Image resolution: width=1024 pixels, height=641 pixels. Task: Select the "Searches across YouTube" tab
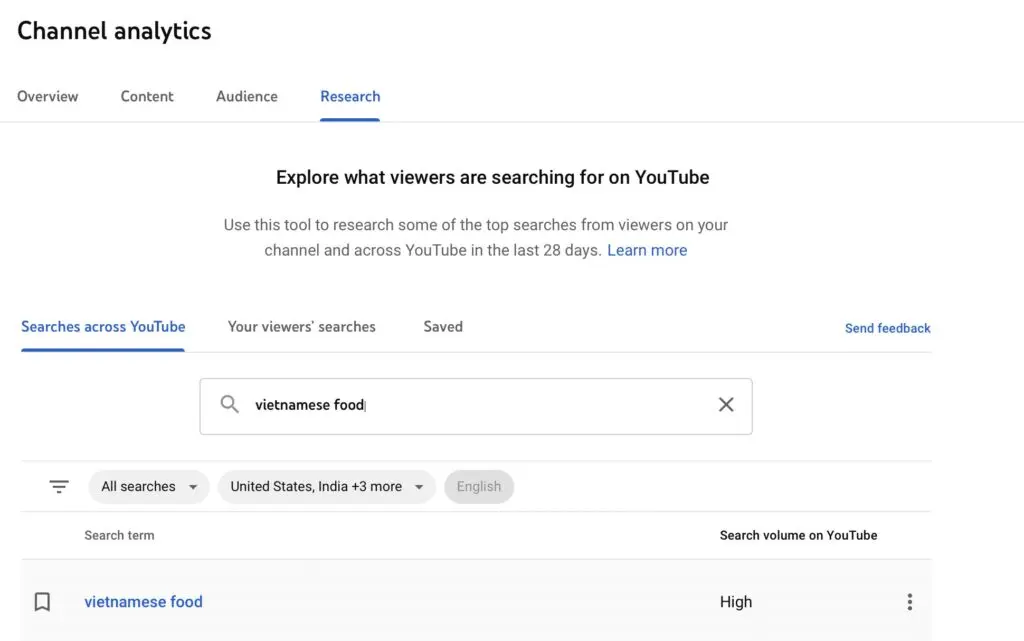[x=102, y=326]
